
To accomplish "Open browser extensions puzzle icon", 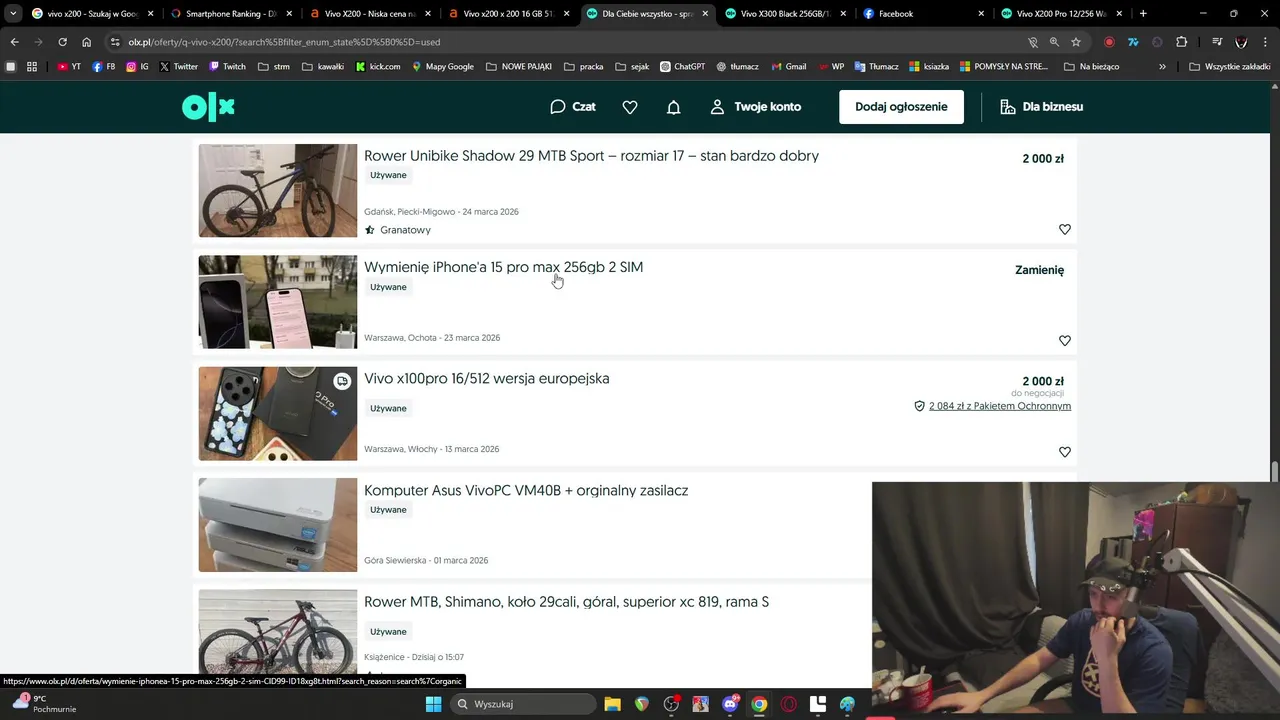I will pyautogui.click(x=1182, y=42).
